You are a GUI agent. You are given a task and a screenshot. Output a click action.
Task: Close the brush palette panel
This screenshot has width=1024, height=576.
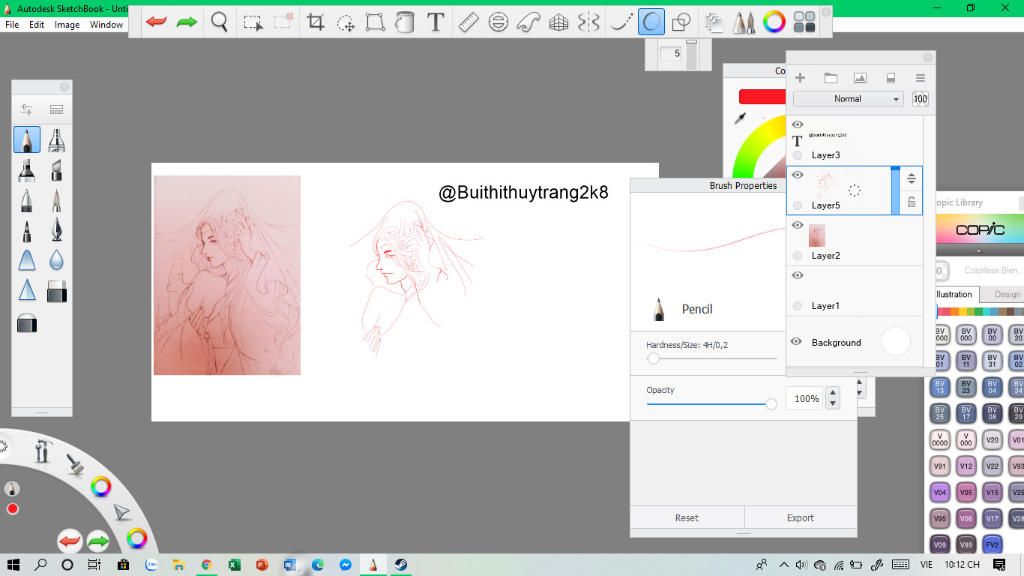click(x=64, y=87)
